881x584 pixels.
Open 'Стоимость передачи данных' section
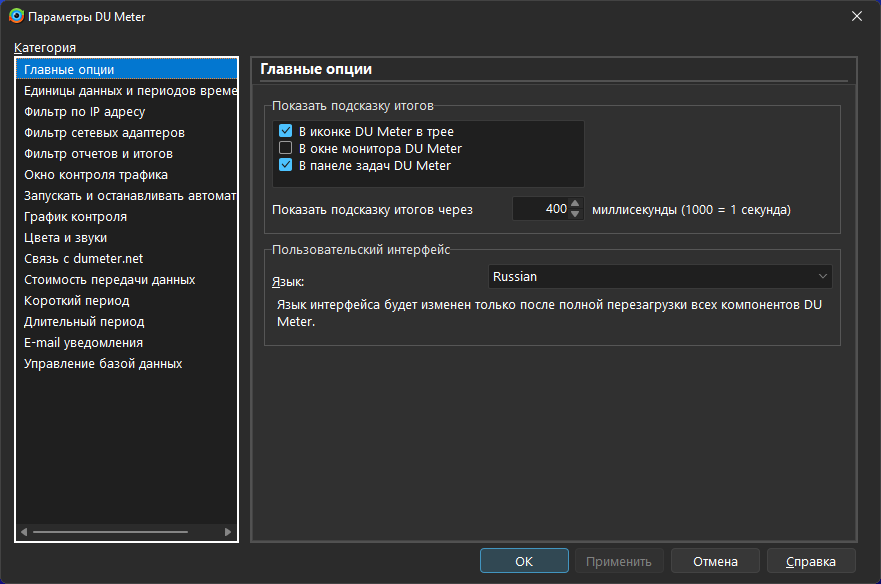pos(110,280)
